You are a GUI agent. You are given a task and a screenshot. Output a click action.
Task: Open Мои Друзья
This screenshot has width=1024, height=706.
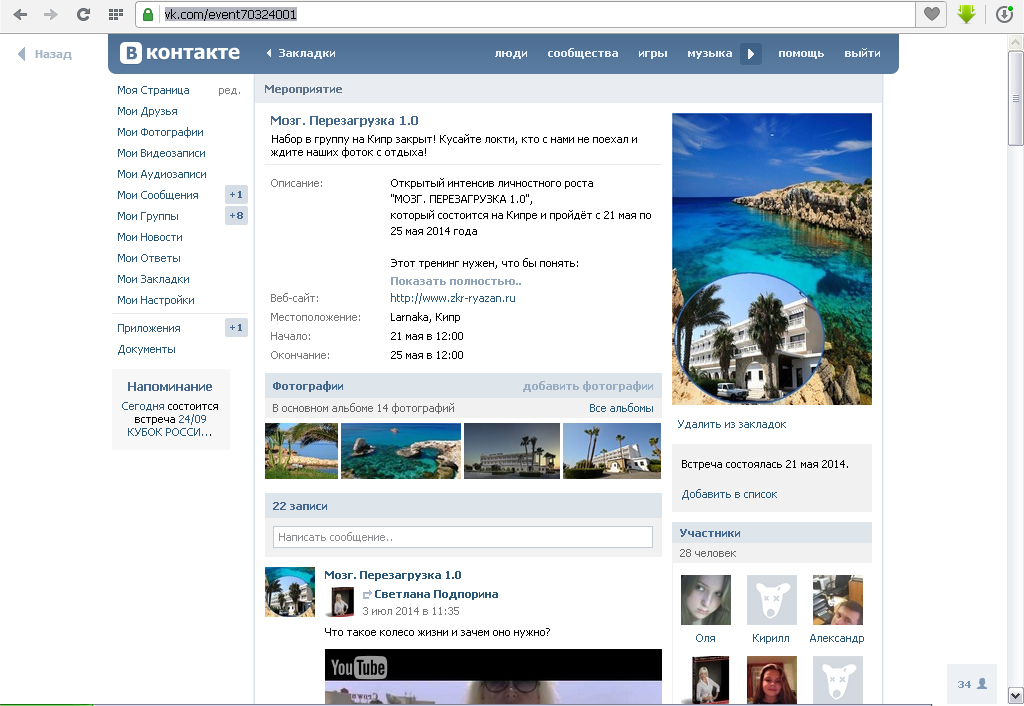(148, 111)
